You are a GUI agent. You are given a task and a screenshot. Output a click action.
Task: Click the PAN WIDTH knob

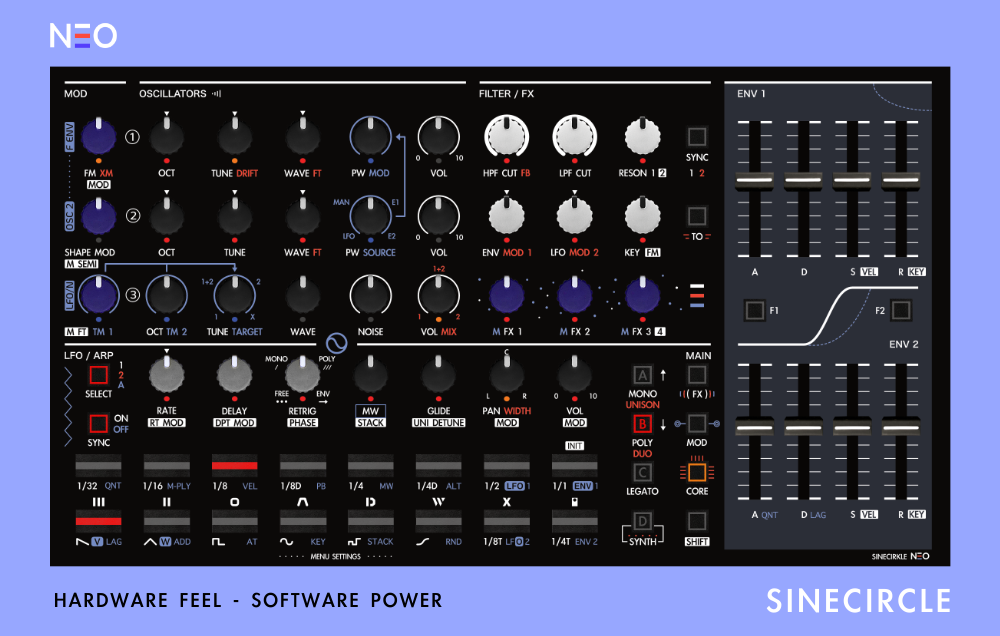[x=506, y=374]
